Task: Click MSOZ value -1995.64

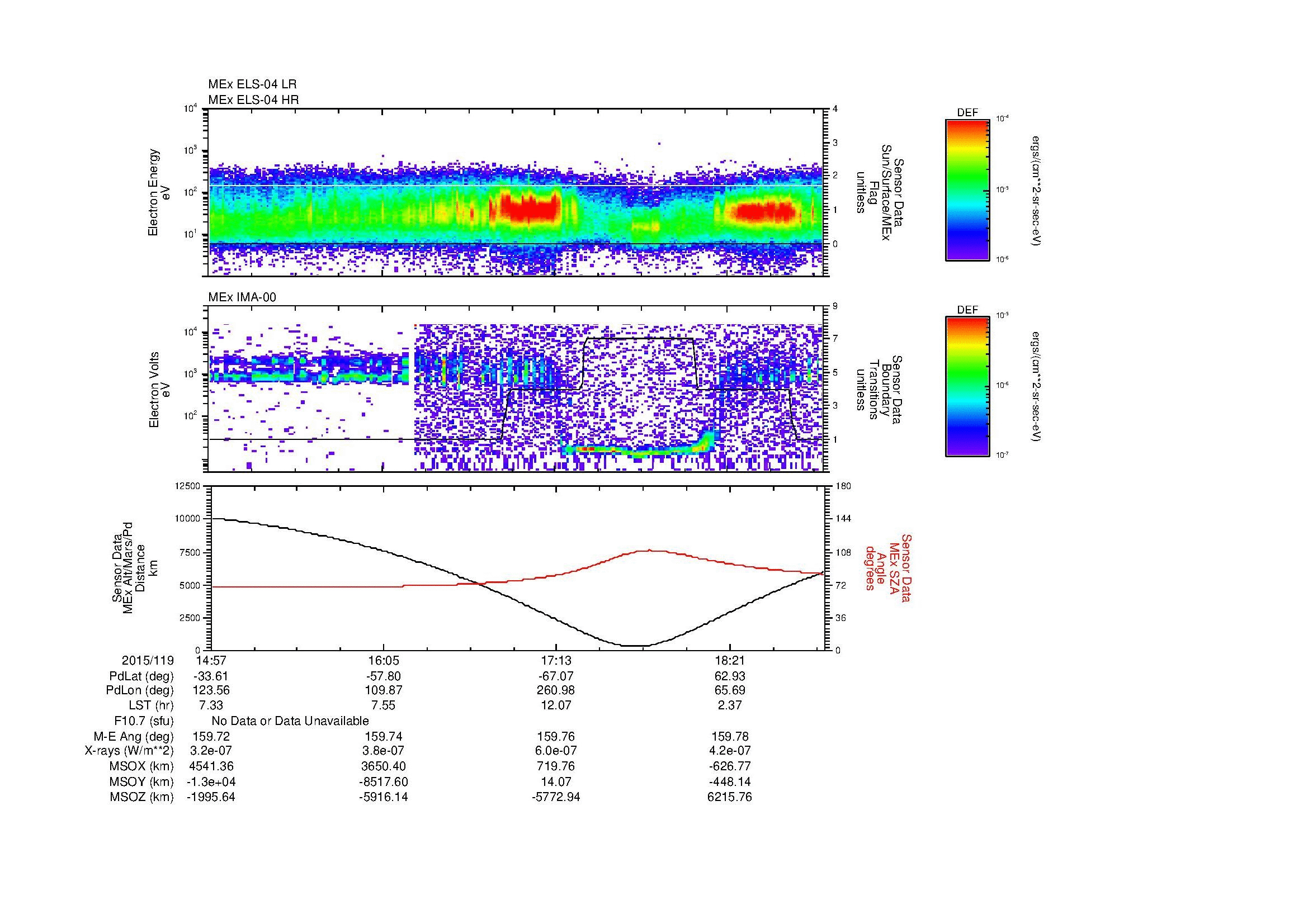Action: click(x=211, y=797)
